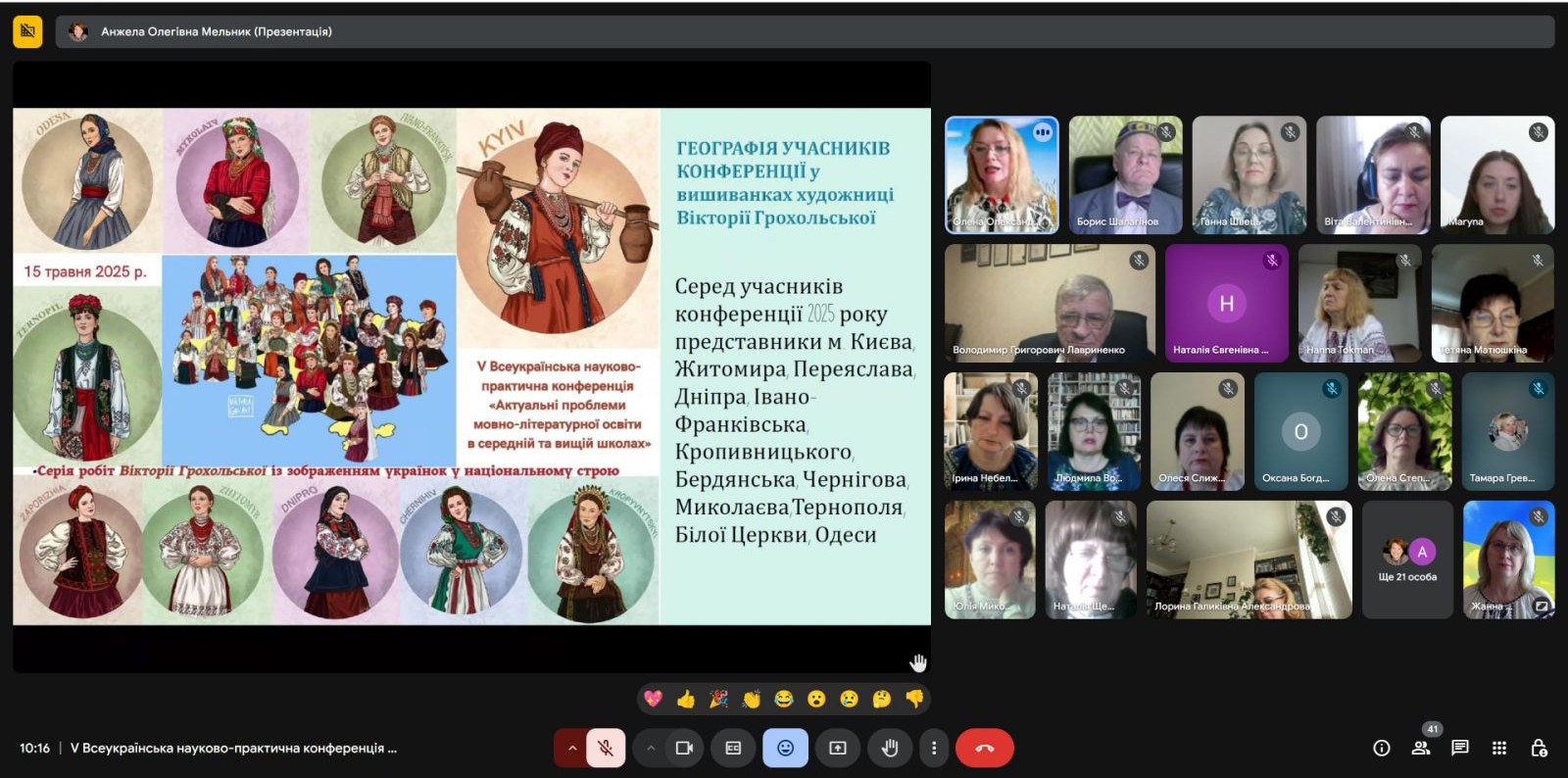Click muted mic icon on Борис Шалагінов tile
1568x778 pixels.
(x=1166, y=132)
